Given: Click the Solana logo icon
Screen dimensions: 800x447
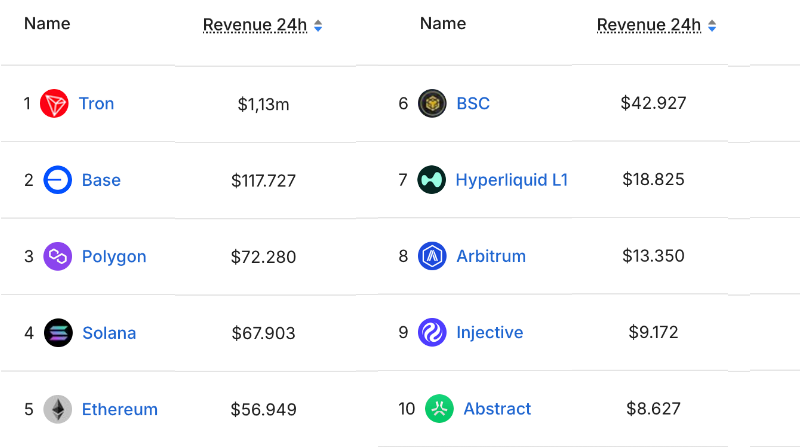Looking at the screenshot, I should [58, 333].
